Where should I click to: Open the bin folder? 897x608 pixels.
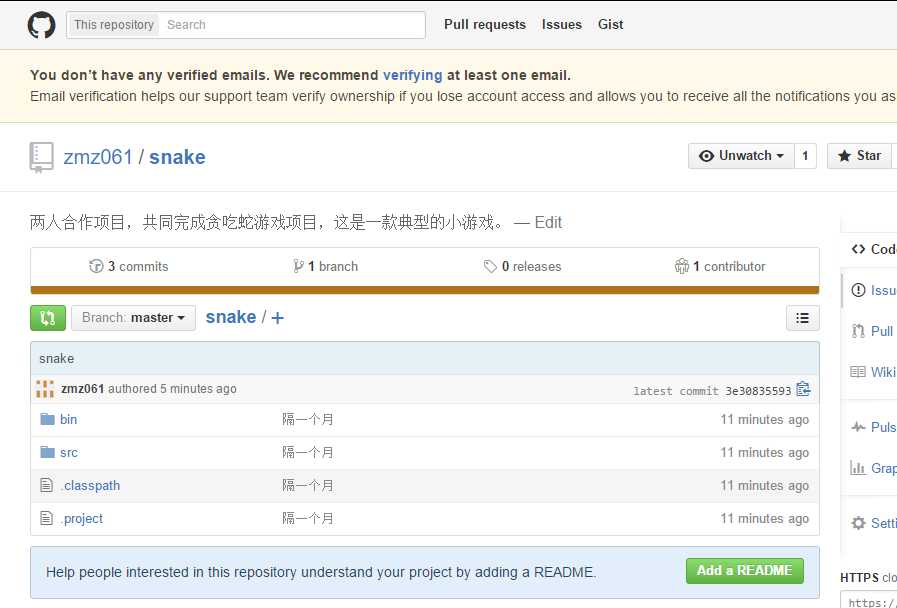tap(68, 419)
